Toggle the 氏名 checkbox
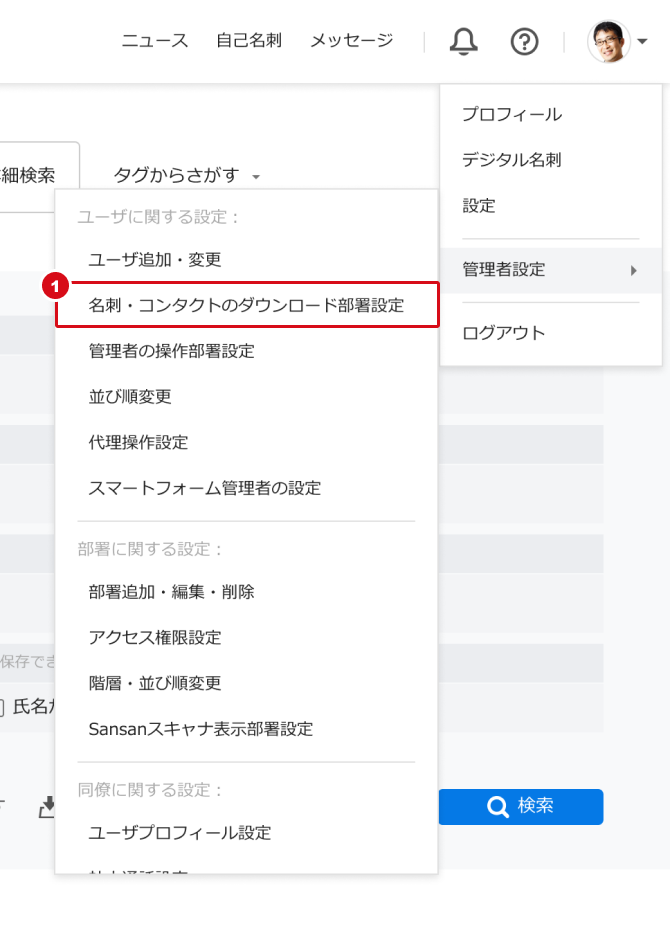 click(x=2, y=708)
